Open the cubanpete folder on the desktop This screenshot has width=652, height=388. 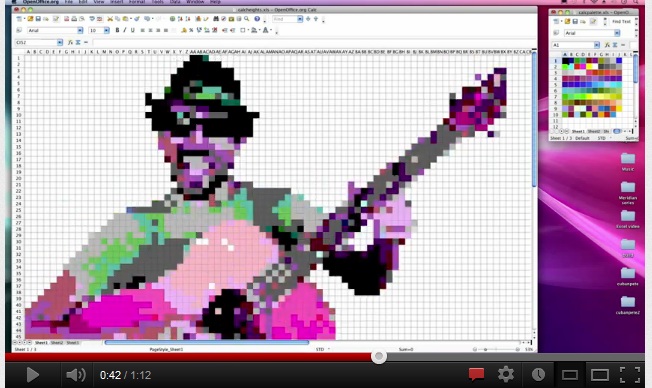pos(627,277)
